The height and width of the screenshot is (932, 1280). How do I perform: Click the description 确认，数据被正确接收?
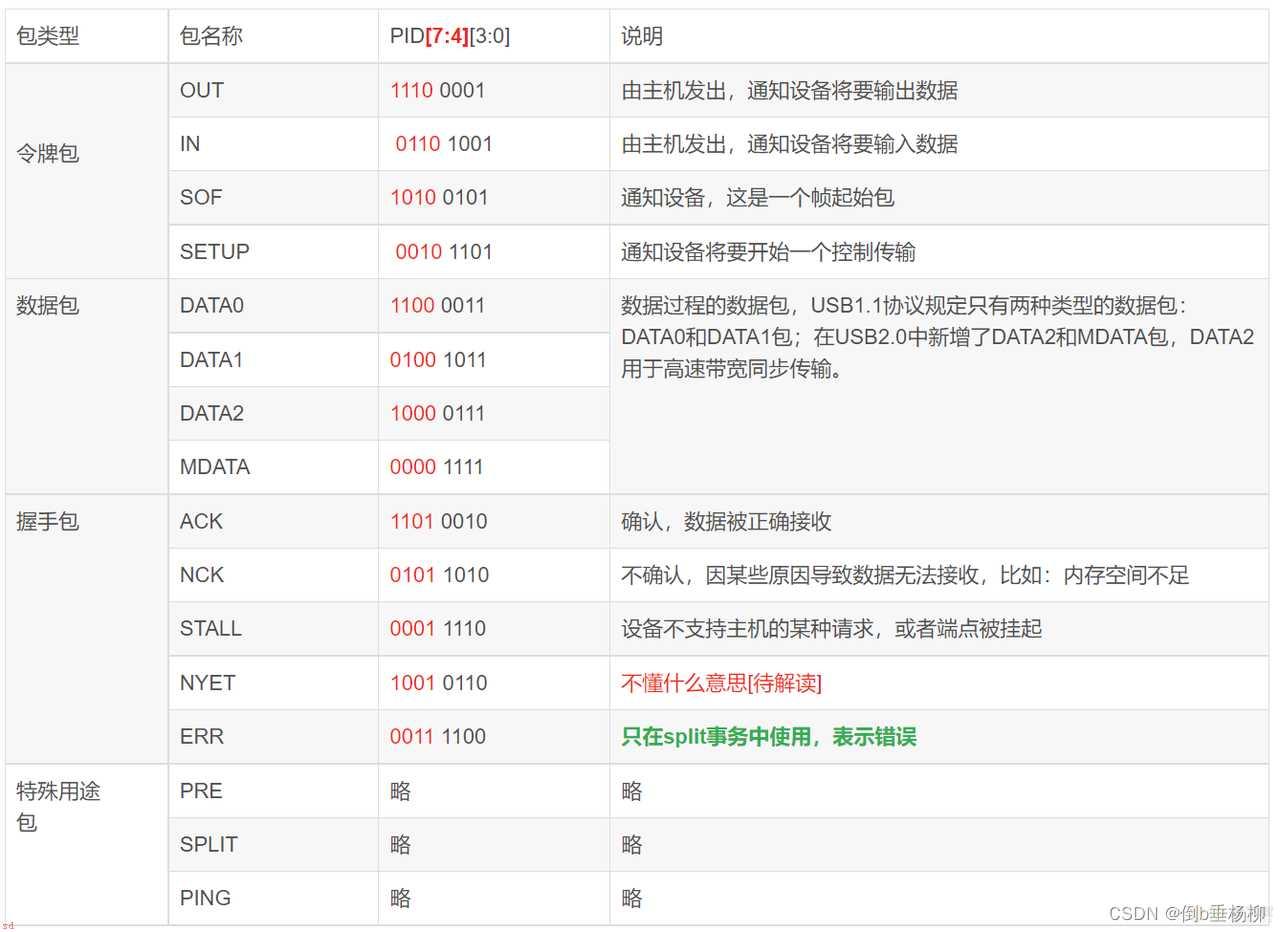pyautogui.click(x=726, y=521)
